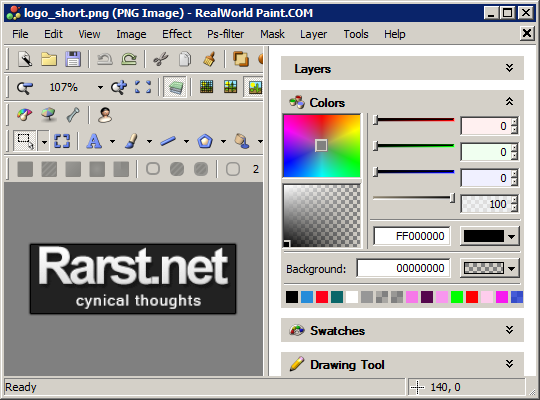Click the Undo arrow icon
The width and height of the screenshot is (540, 400).
point(105,59)
